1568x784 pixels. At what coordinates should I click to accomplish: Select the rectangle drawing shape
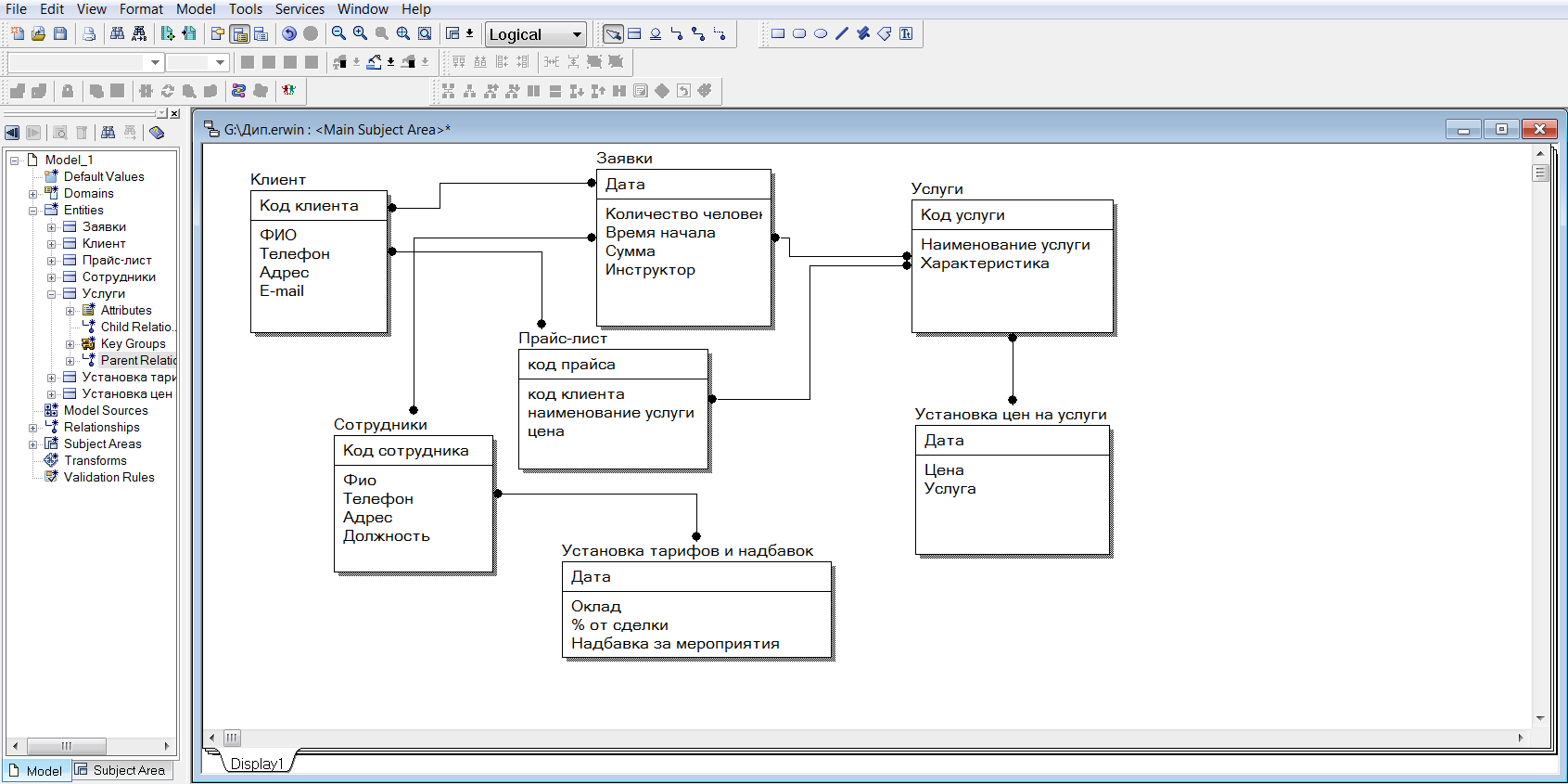[x=778, y=34]
